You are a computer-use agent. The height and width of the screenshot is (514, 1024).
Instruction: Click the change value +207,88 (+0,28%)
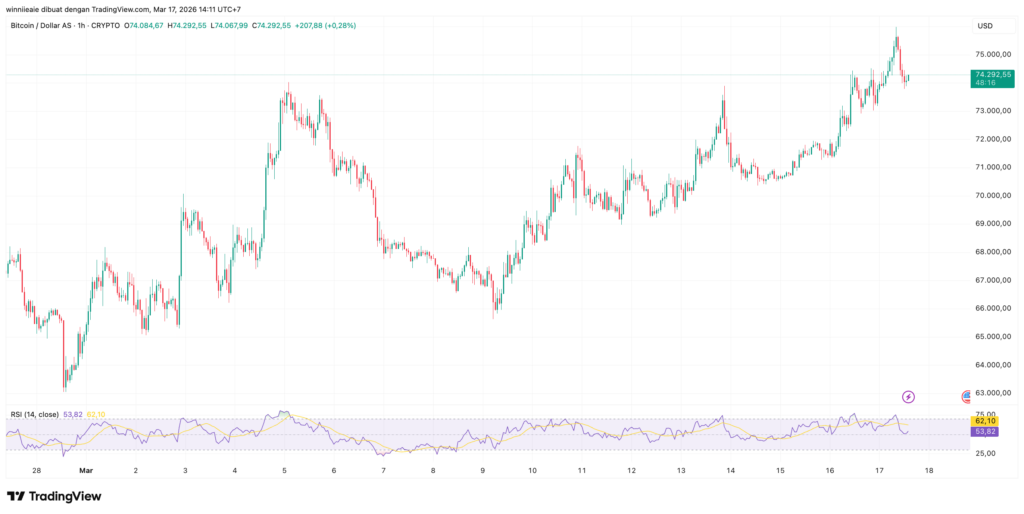point(325,25)
